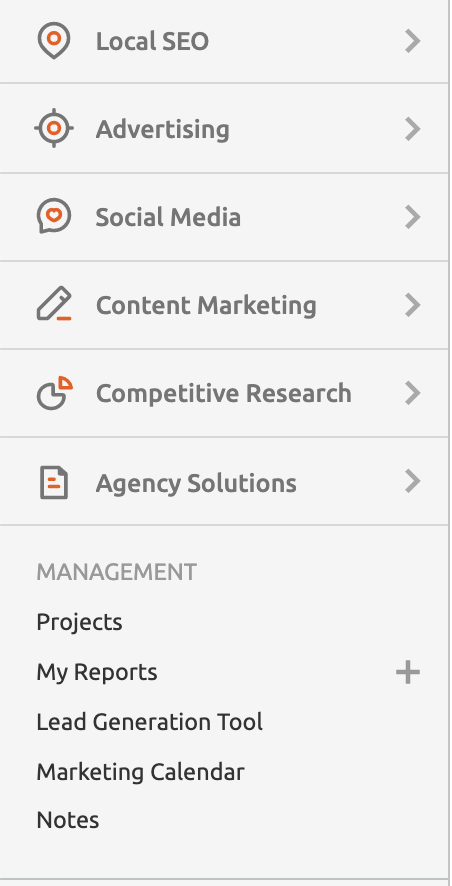This screenshot has height=886, width=452.
Task: Expand Content Marketing using the chevron arrow
Action: 413,305
